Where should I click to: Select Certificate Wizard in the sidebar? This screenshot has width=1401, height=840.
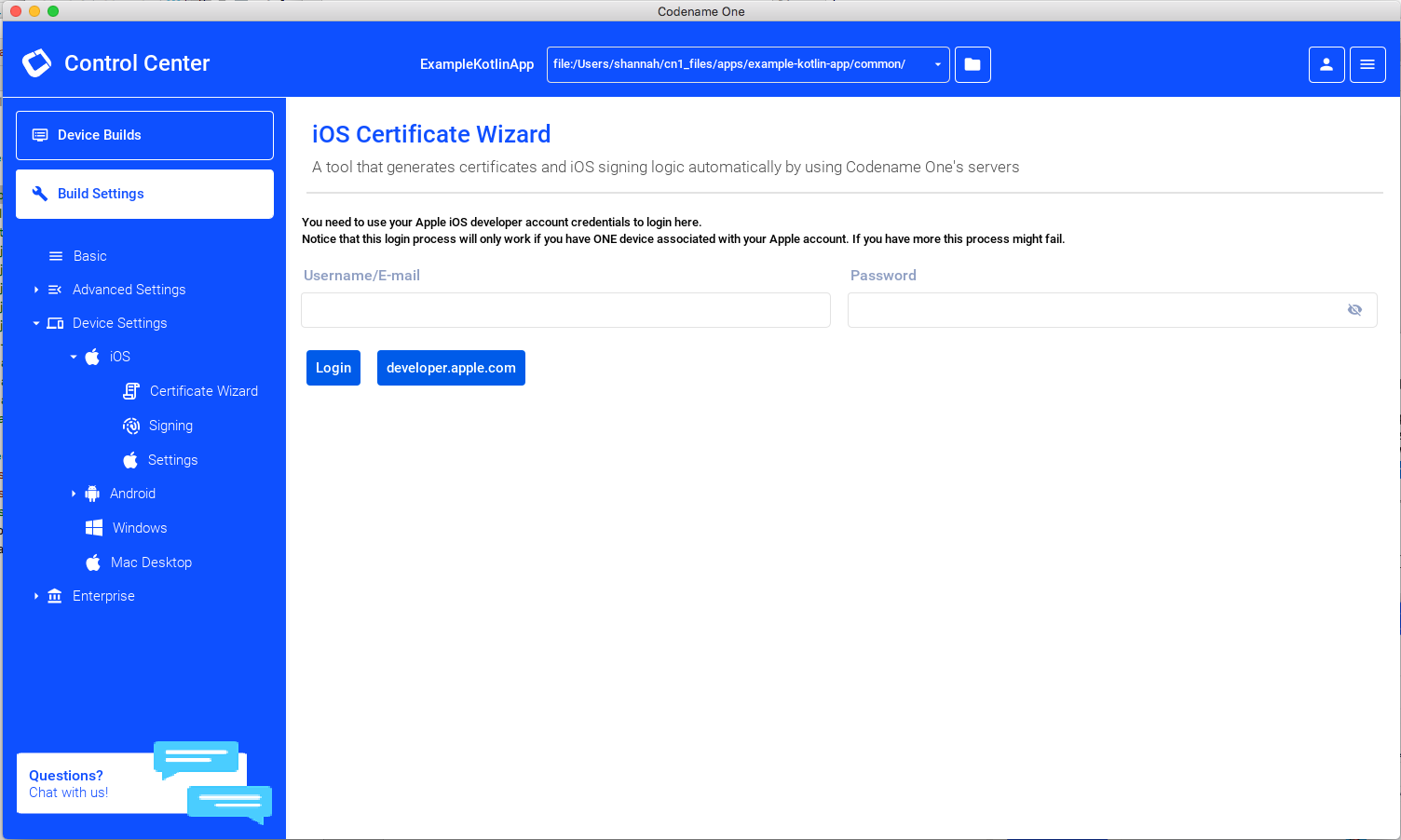pos(204,391)
